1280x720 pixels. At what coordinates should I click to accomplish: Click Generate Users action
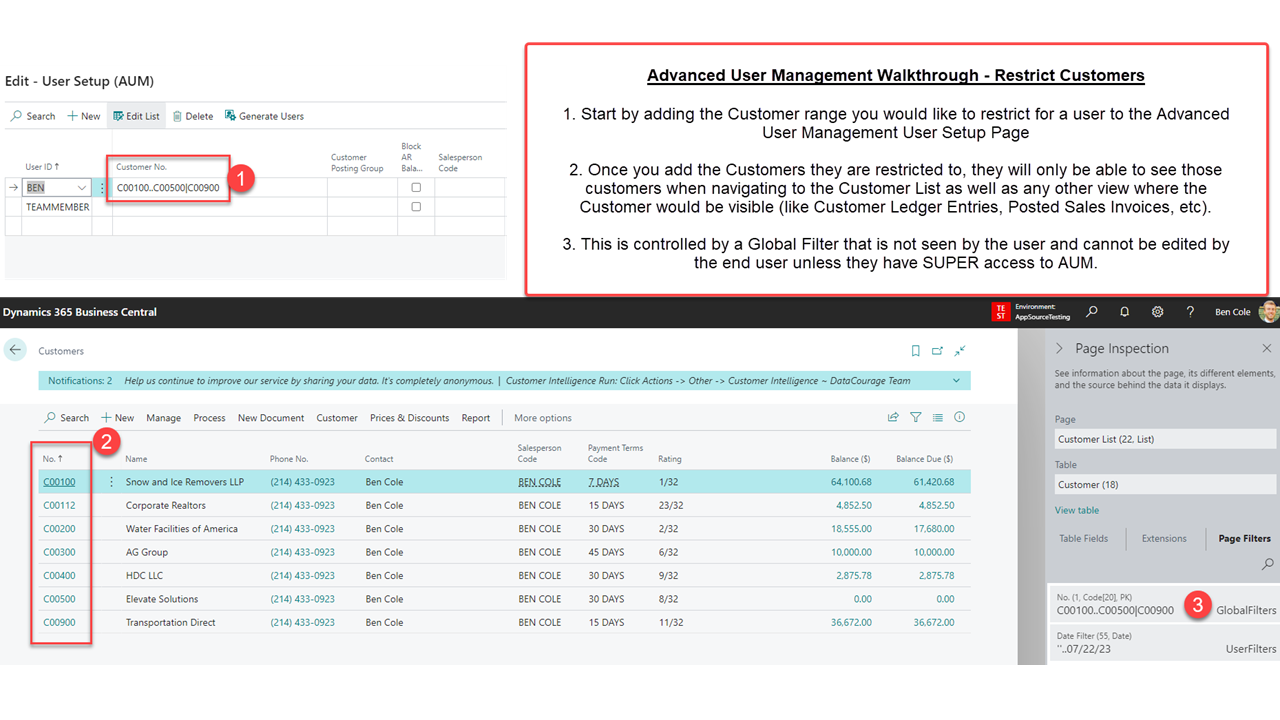(x=264, y=116)
